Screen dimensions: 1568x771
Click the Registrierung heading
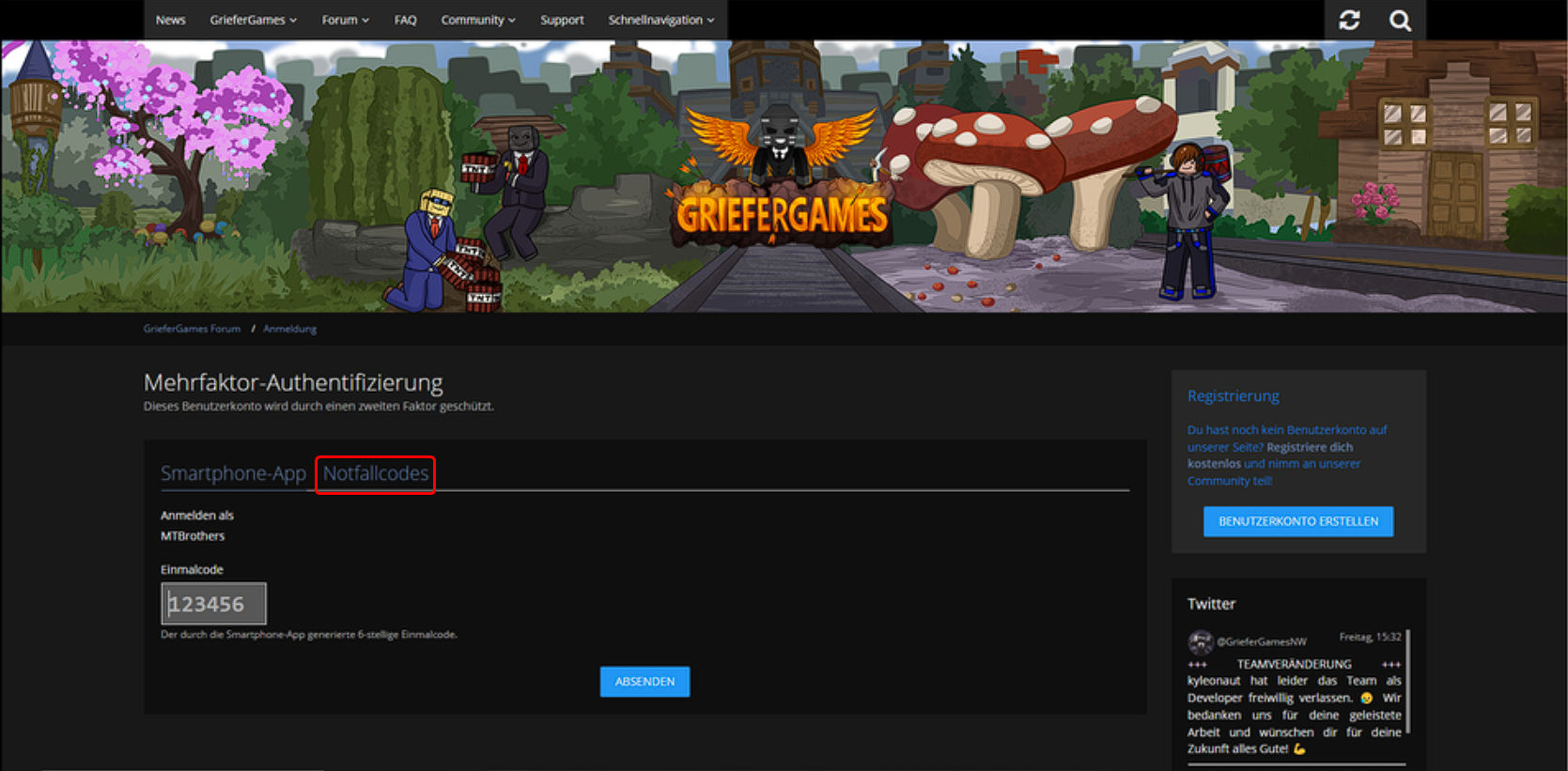[x=1234, y=396]
